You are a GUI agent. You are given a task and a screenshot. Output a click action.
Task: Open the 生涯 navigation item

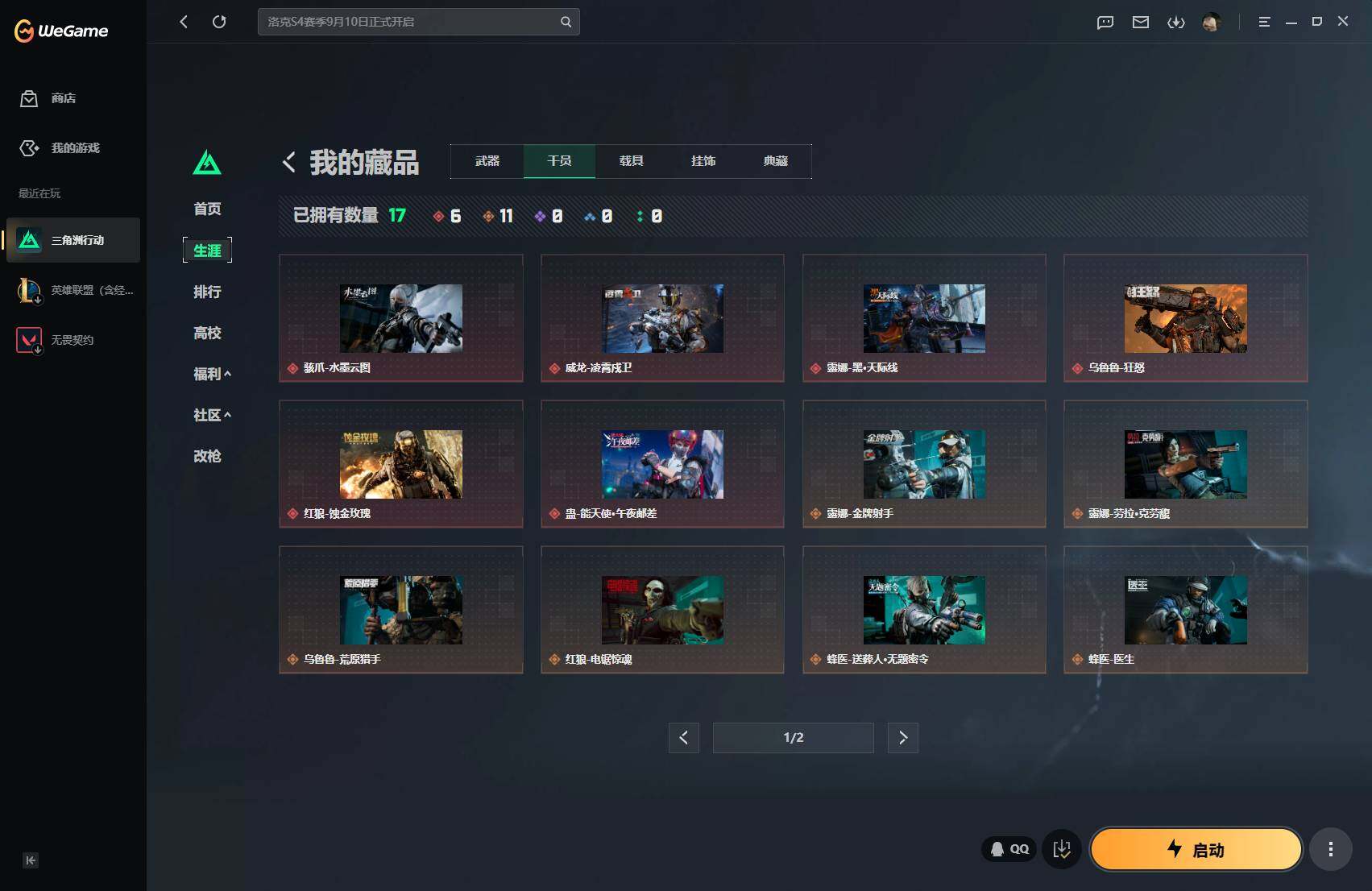click(x=207, y=251)
